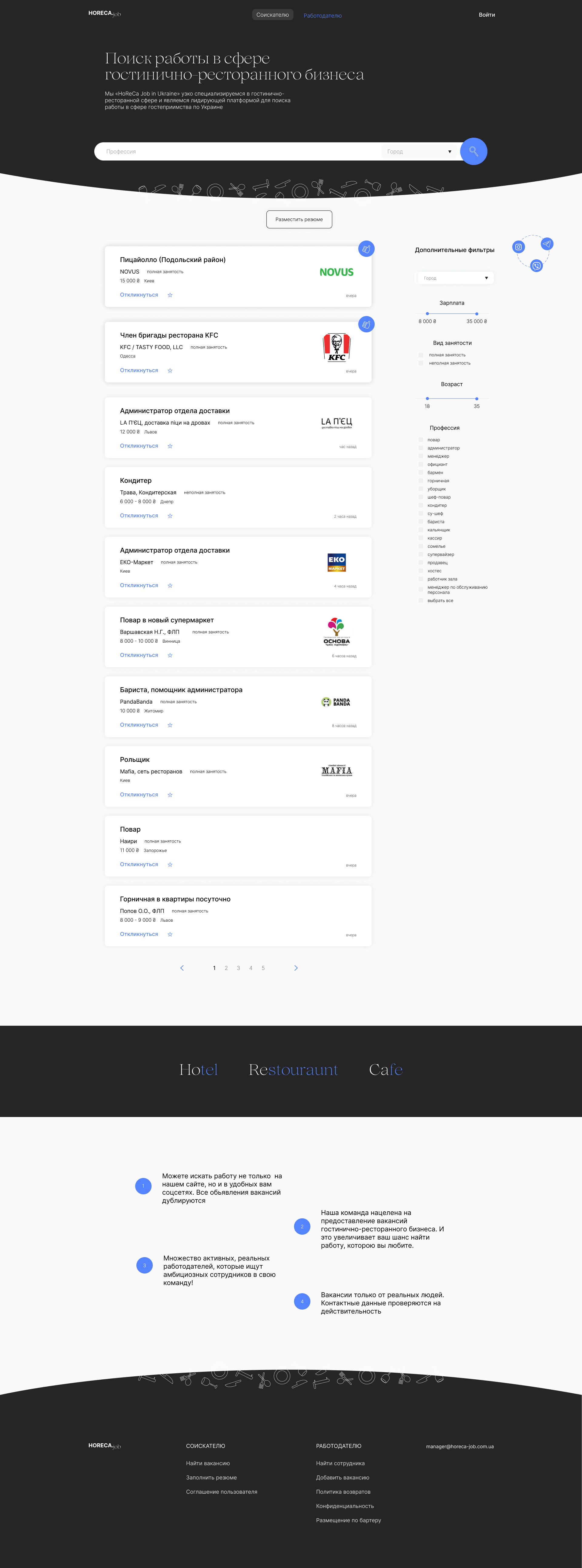
Task: Click the NOVUS company logo
Action: click(336, 272)
